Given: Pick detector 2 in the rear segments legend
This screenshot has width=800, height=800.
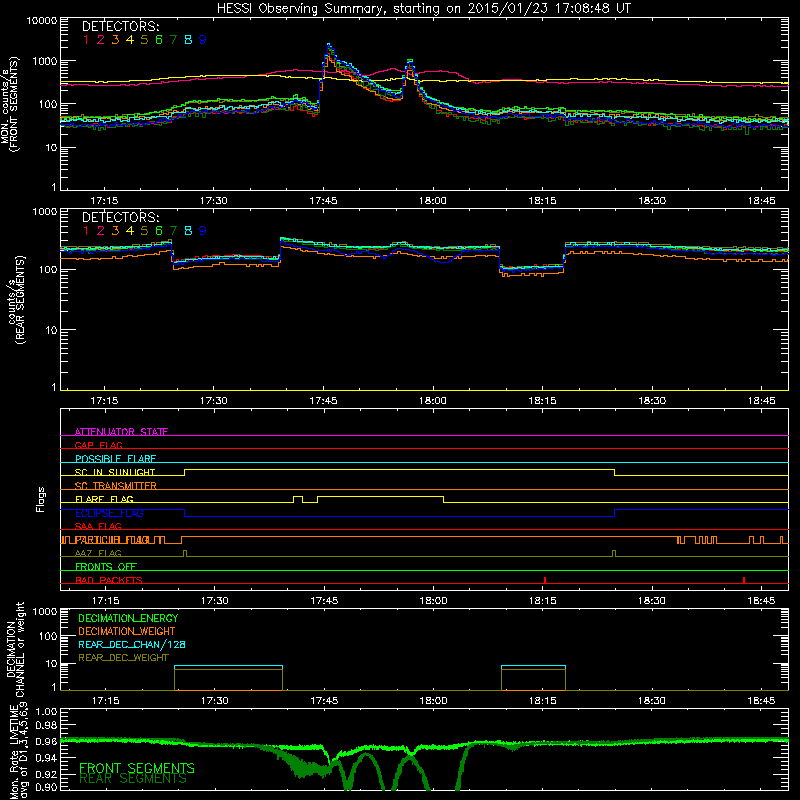Looking at the screenshot, I should [x=101, y=231].
